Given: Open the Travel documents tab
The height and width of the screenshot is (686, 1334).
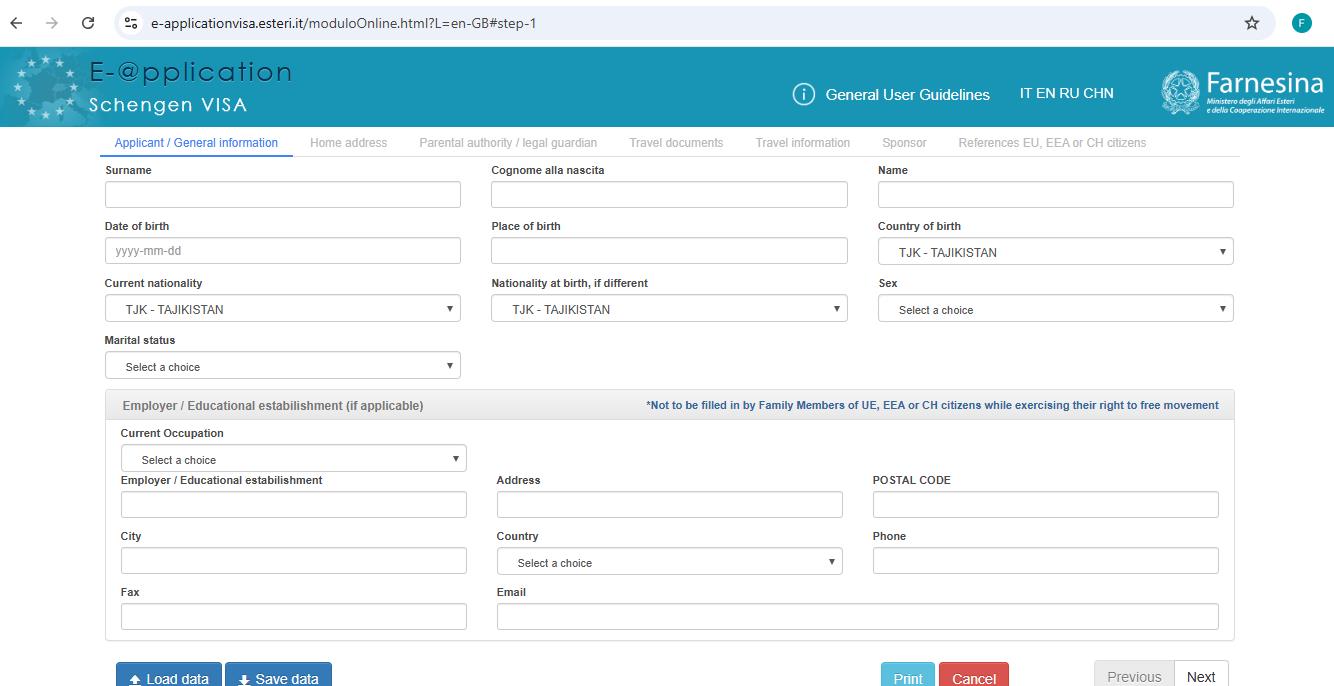Looking at the screenshot, I should click(676, 142).
